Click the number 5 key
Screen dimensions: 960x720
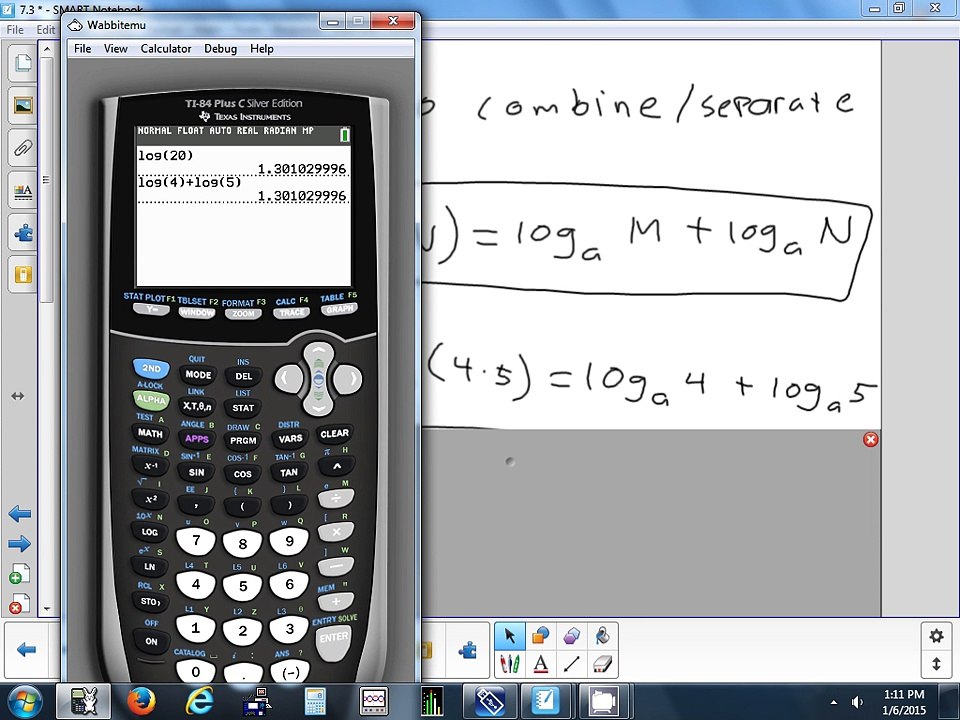pyautogui.click(x=242, y=587)
